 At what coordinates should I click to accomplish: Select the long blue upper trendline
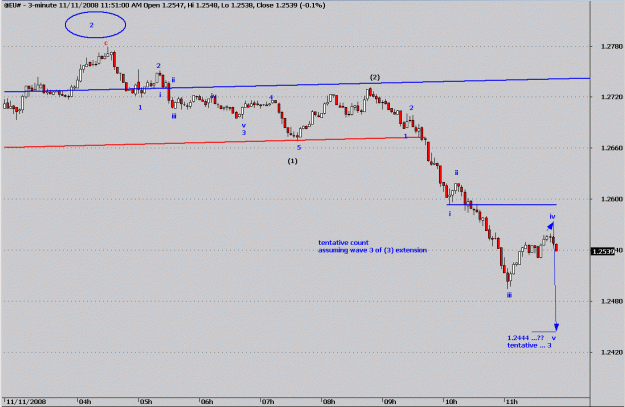coord(297,85)
